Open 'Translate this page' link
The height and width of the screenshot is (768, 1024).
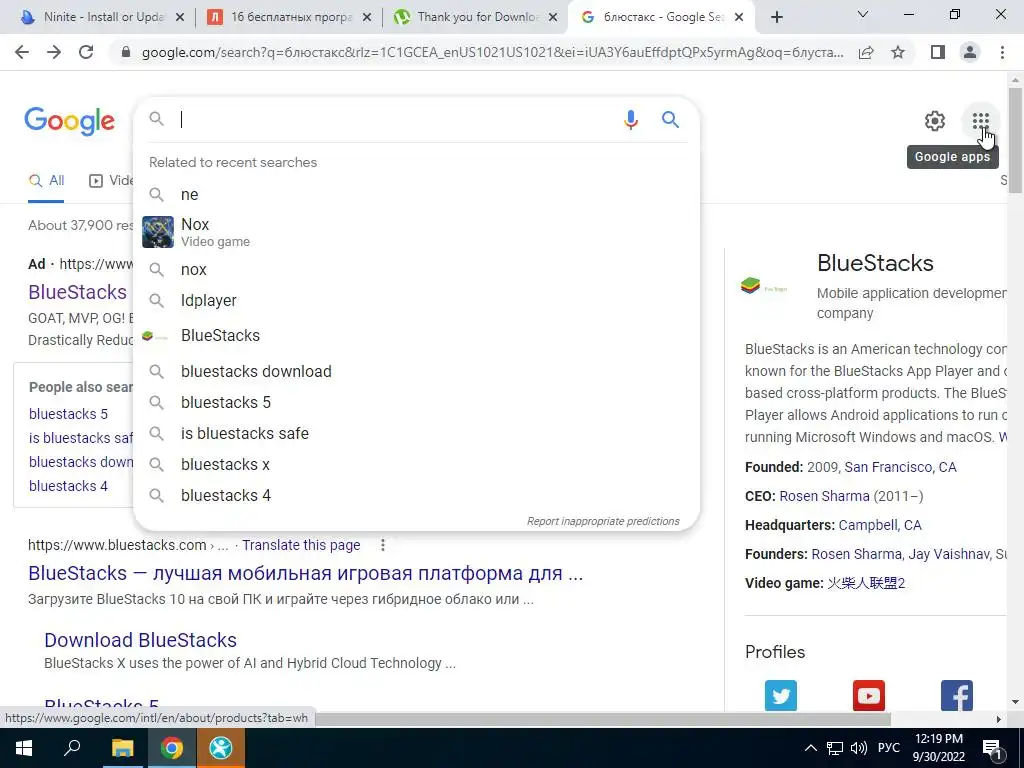301,545
